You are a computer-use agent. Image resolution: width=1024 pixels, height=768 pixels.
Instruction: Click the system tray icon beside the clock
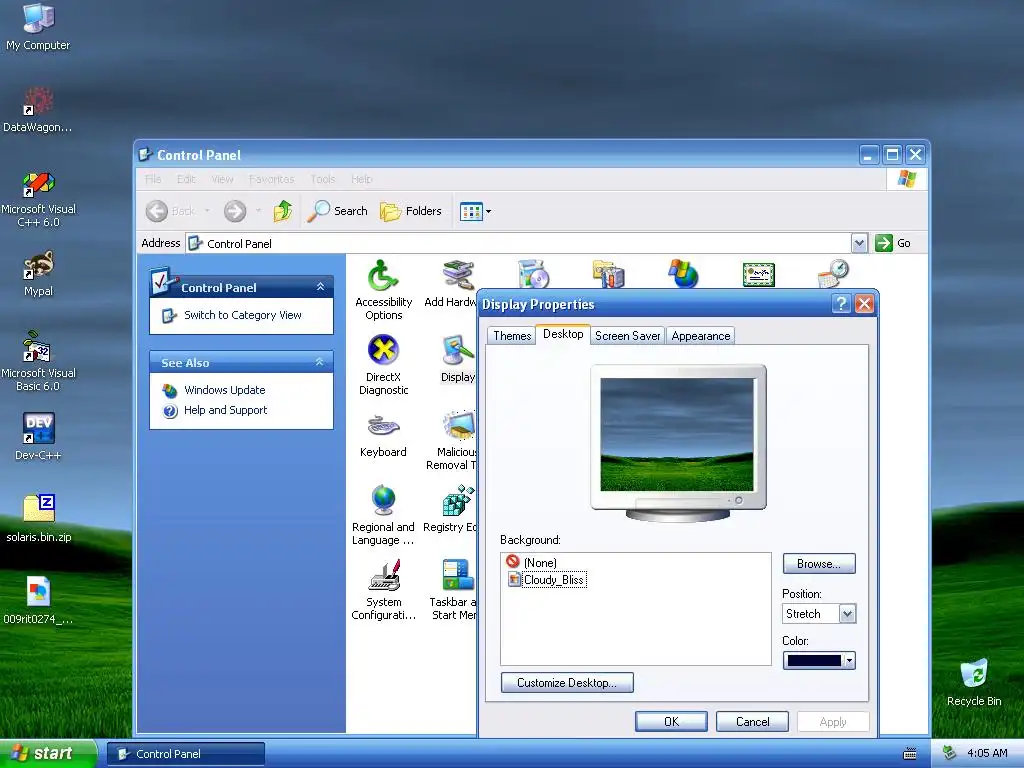click(949, 753)
